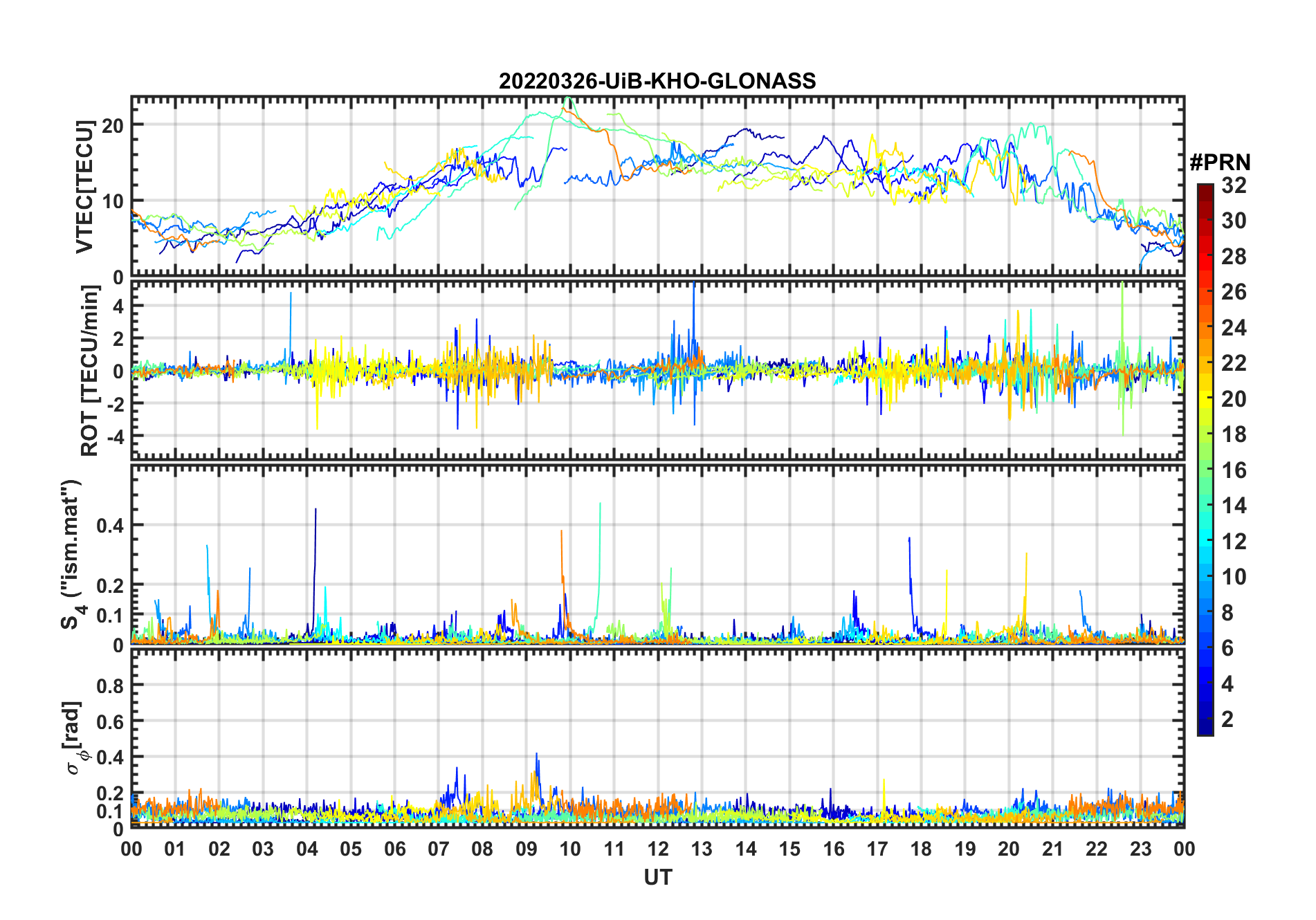Select colorbar tick label 2
1316x920 pixels.
(x=1228, y=719)
